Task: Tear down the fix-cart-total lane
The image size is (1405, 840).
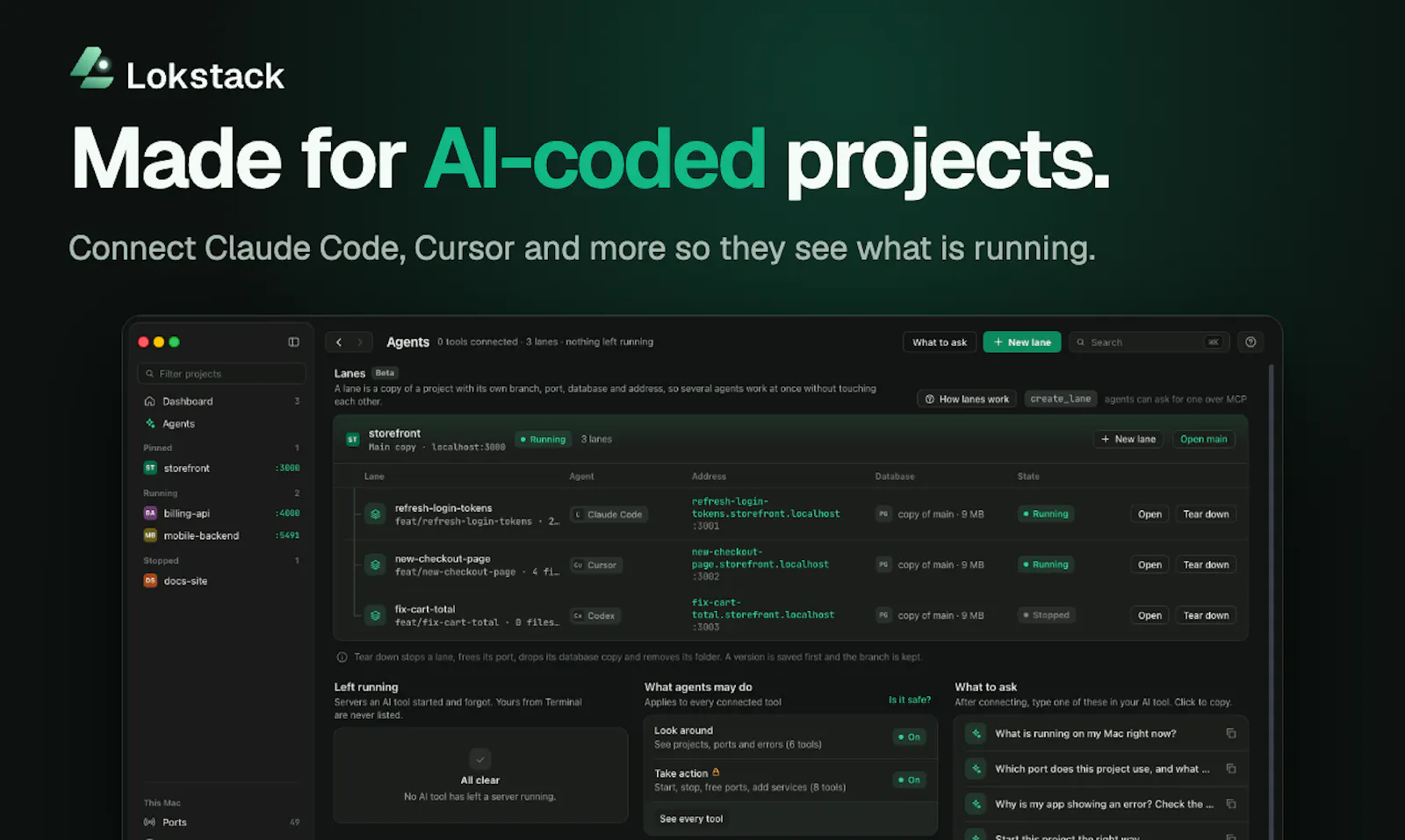Action: (x=1206, y=615)
